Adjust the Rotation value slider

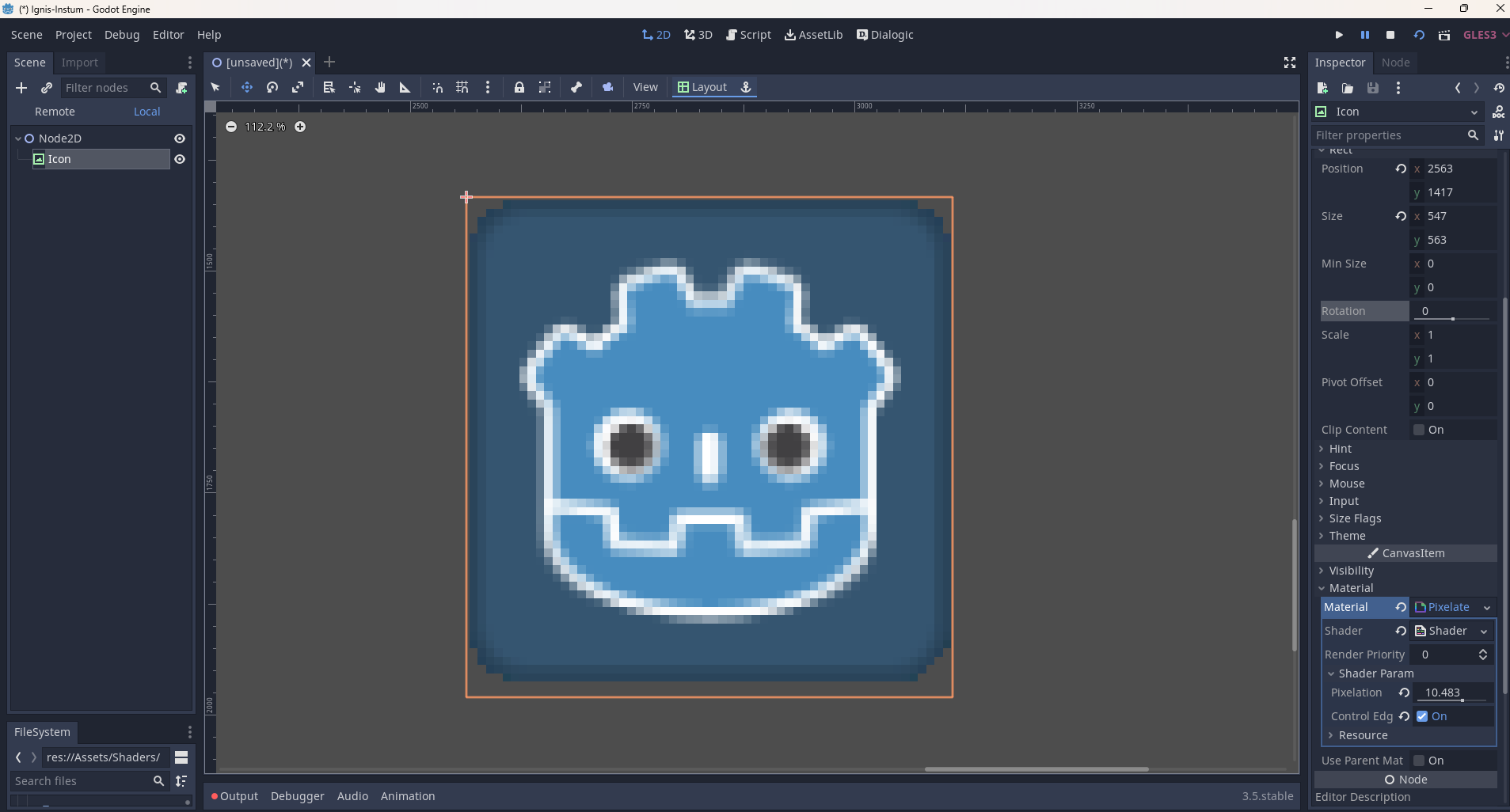[1453, 312]
